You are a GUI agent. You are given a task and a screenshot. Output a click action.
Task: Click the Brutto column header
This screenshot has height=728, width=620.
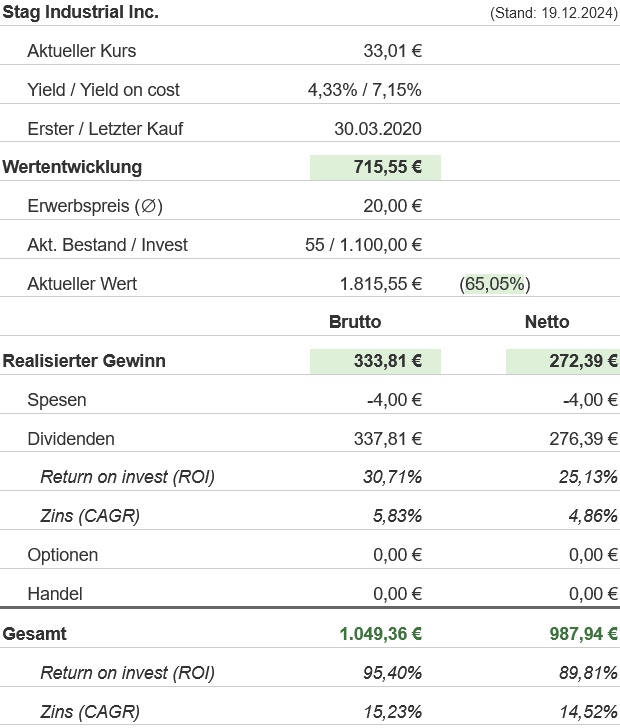(x=355, y=322)
